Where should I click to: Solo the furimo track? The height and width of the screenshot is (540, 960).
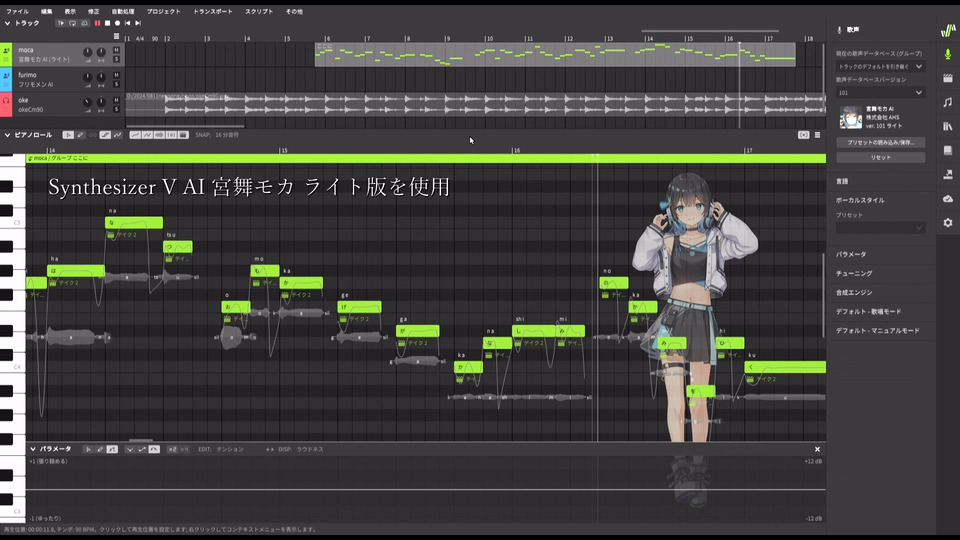(116, 84)
